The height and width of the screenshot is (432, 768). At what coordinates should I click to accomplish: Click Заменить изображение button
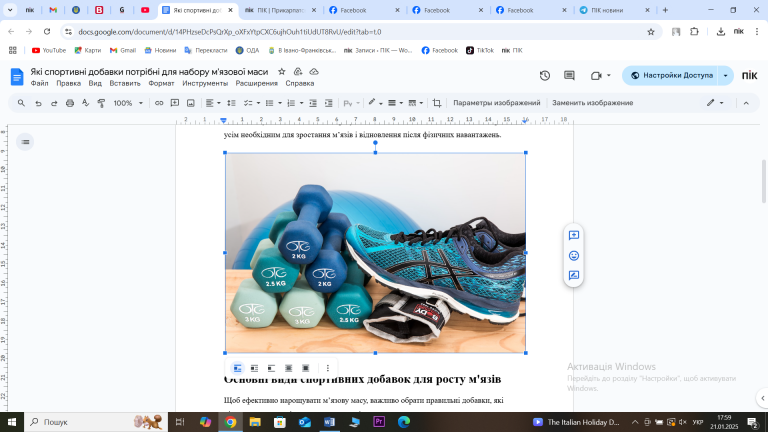[x=593, y=103]
